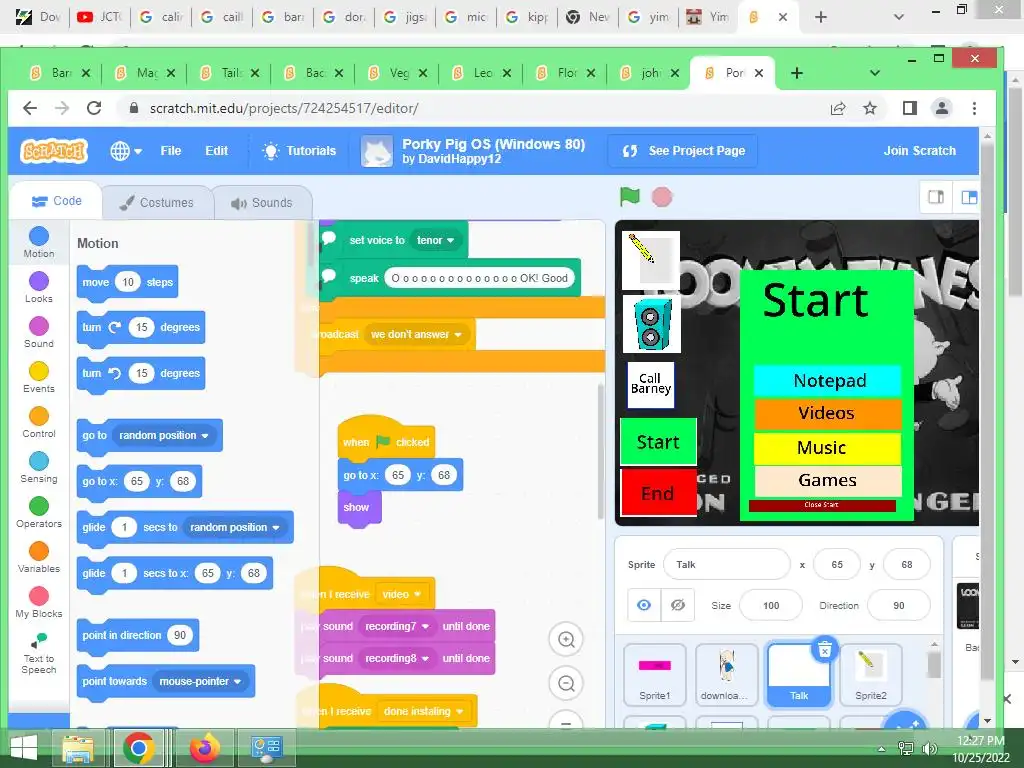Open the language globe menu
1024x768 pixels.
pos(126,151)
